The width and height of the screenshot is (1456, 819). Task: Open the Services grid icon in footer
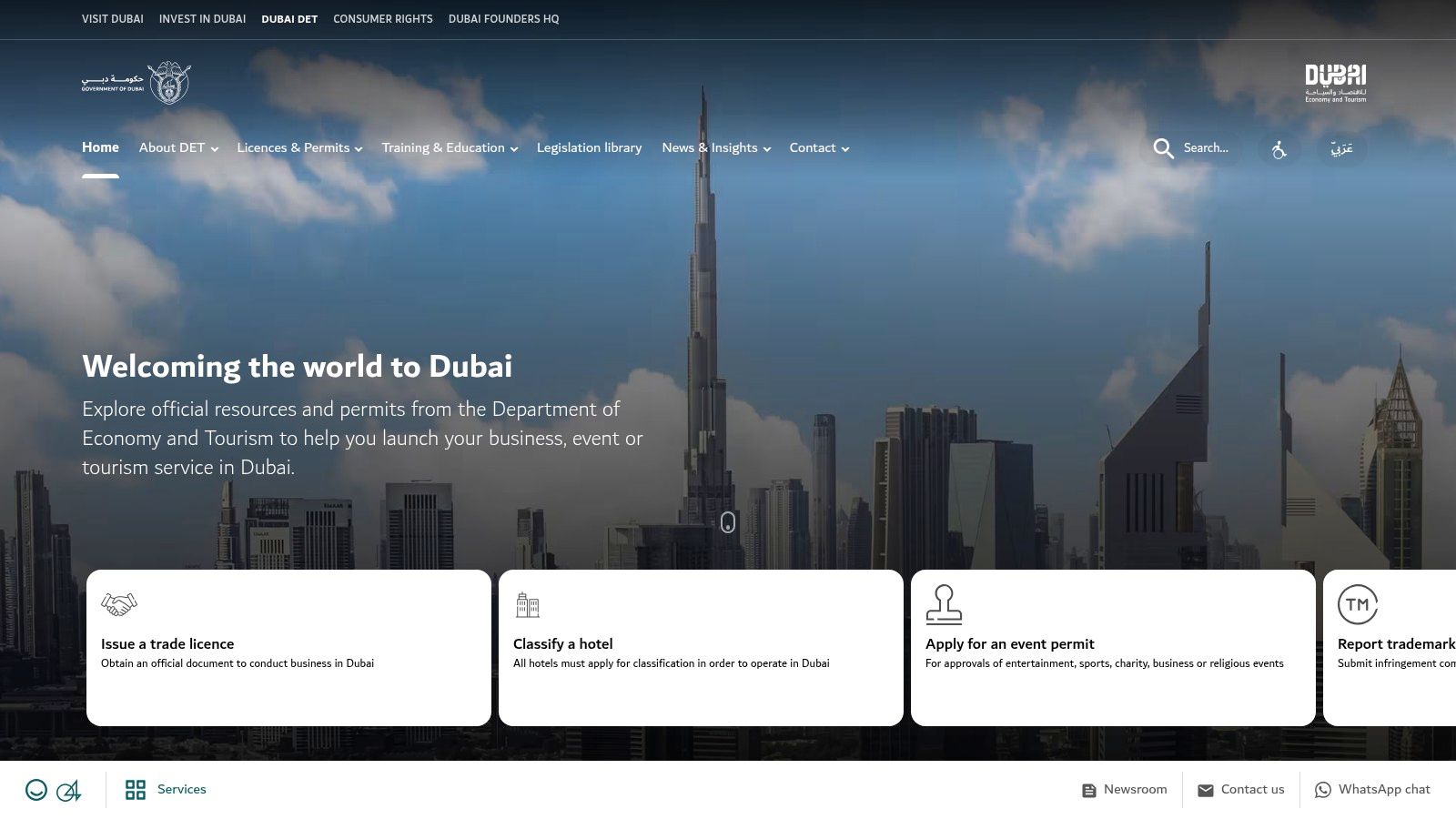coord(136,790)
